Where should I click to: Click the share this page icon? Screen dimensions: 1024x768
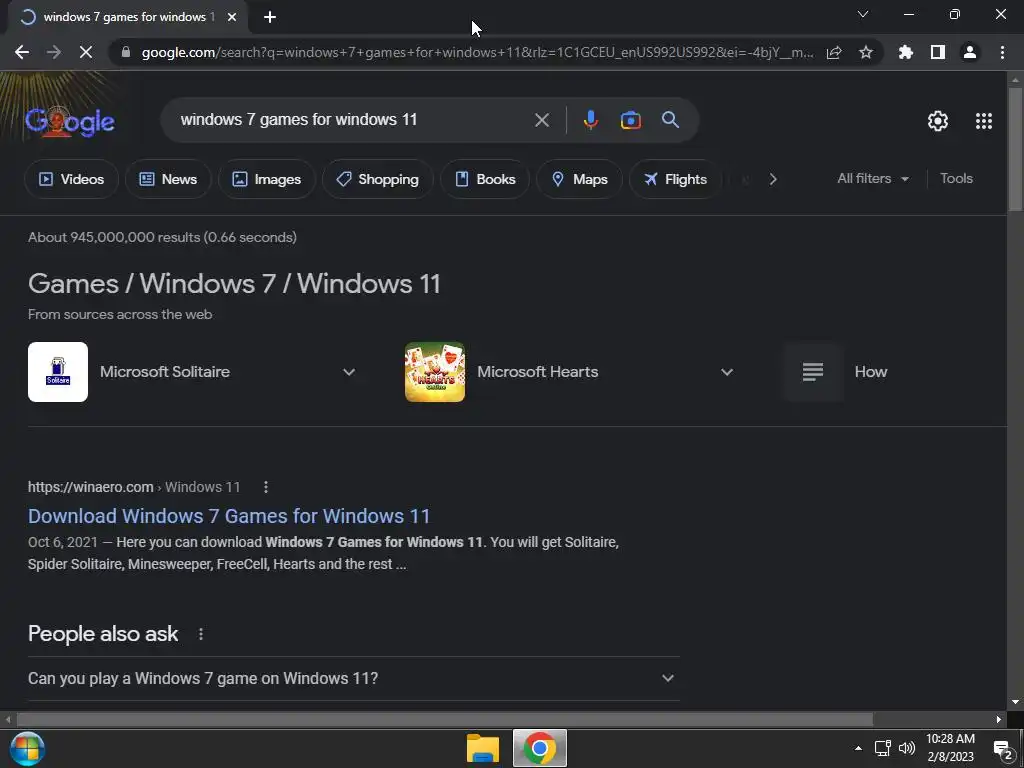(834, 52)
